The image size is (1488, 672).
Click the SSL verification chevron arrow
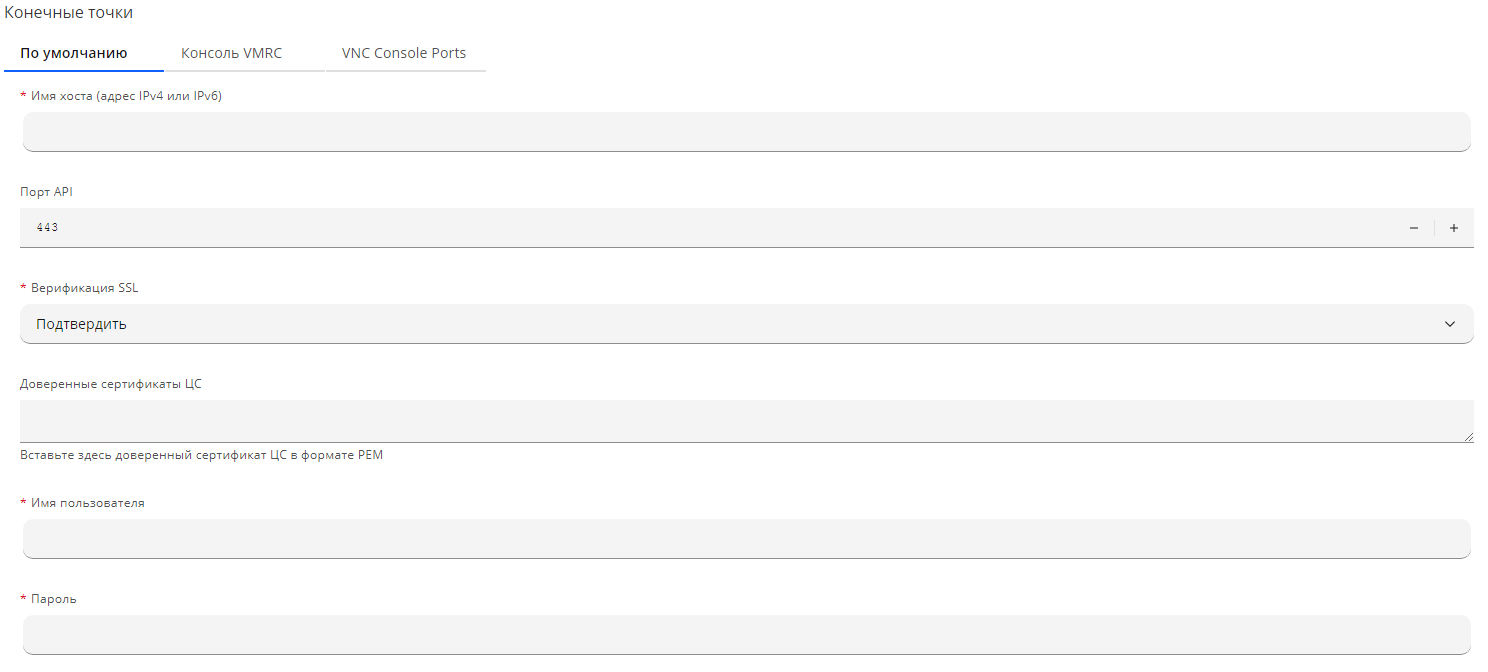point(1450,324)
